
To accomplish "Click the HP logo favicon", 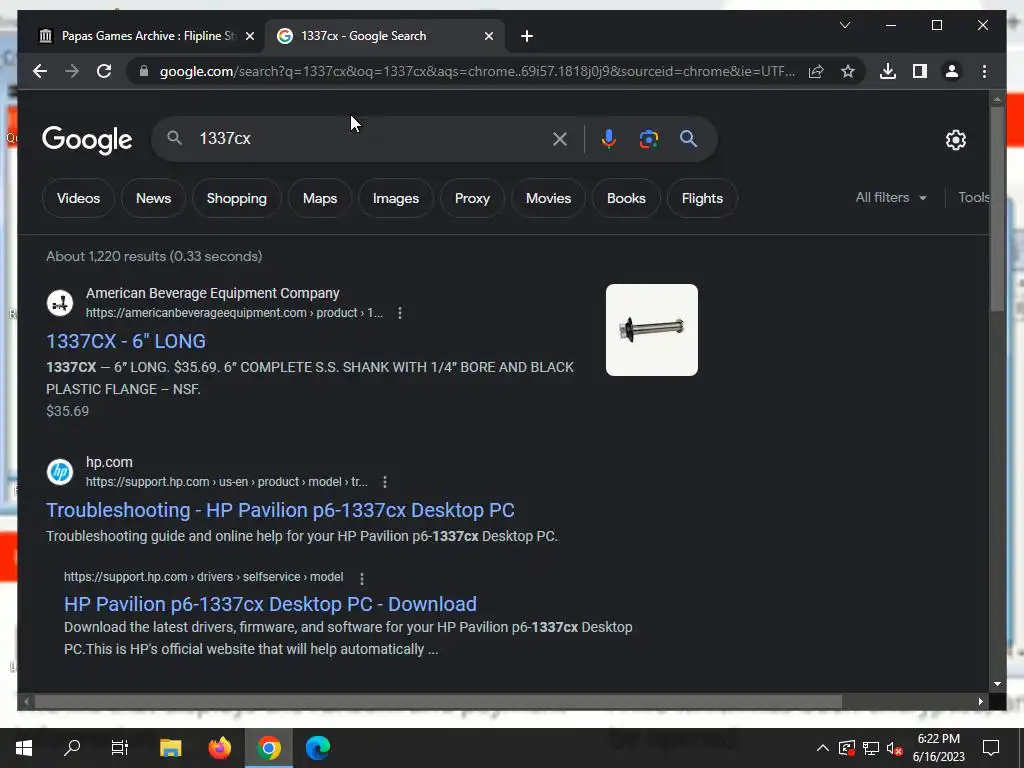I will (x=60, y=472).
